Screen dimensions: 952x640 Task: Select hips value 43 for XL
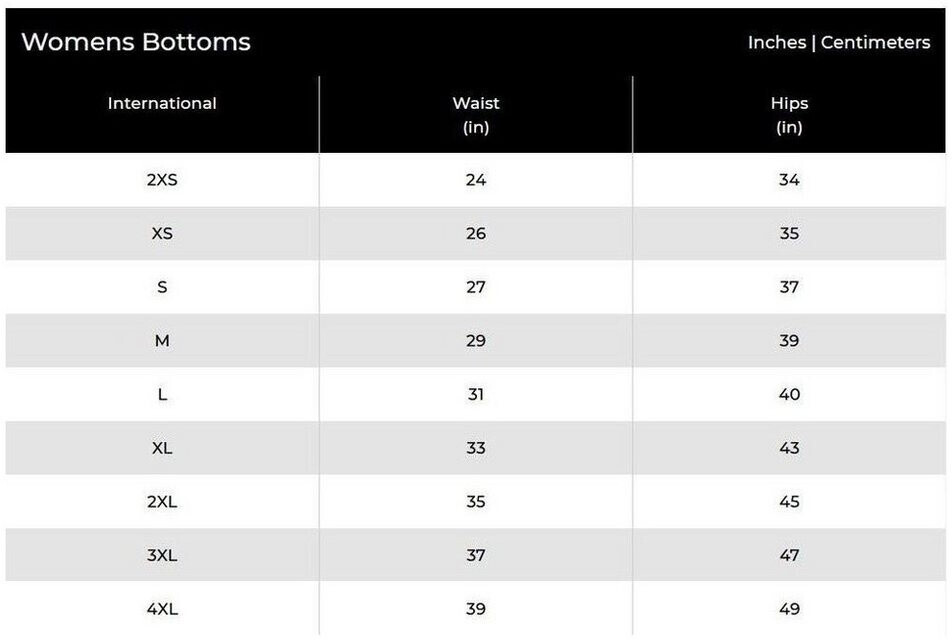[x=789, y=448]
